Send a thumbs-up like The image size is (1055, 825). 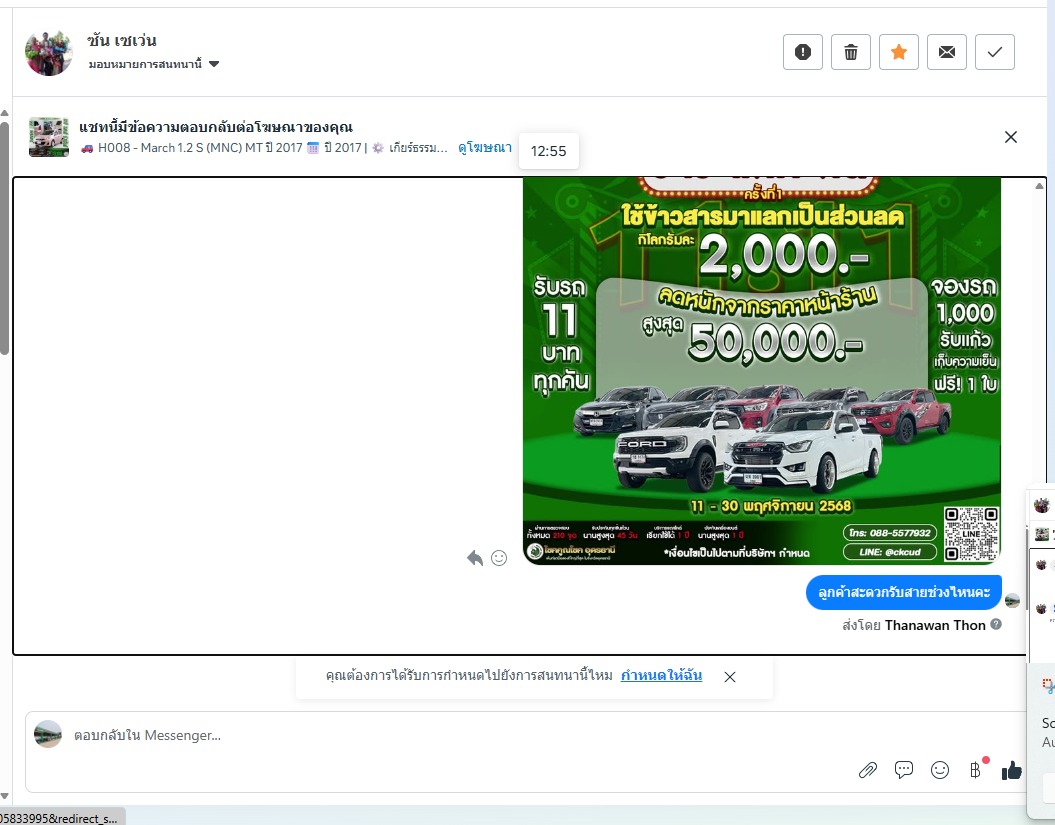(1011, 770)
